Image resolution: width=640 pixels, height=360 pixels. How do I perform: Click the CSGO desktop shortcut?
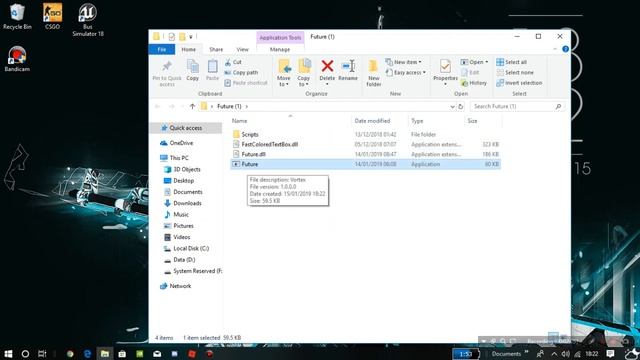click(52, 16)
